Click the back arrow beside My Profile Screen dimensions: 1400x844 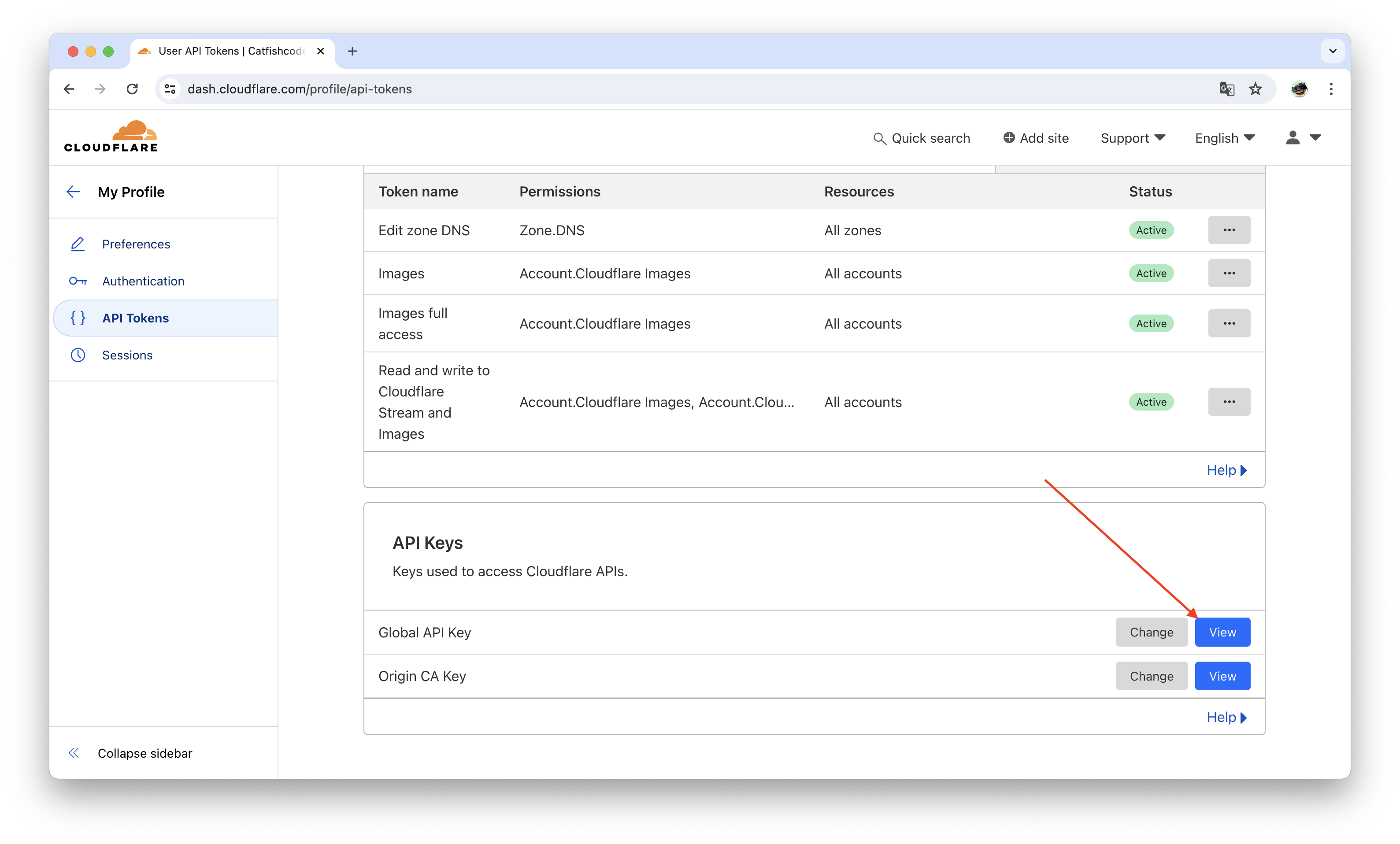pos(73,192)
